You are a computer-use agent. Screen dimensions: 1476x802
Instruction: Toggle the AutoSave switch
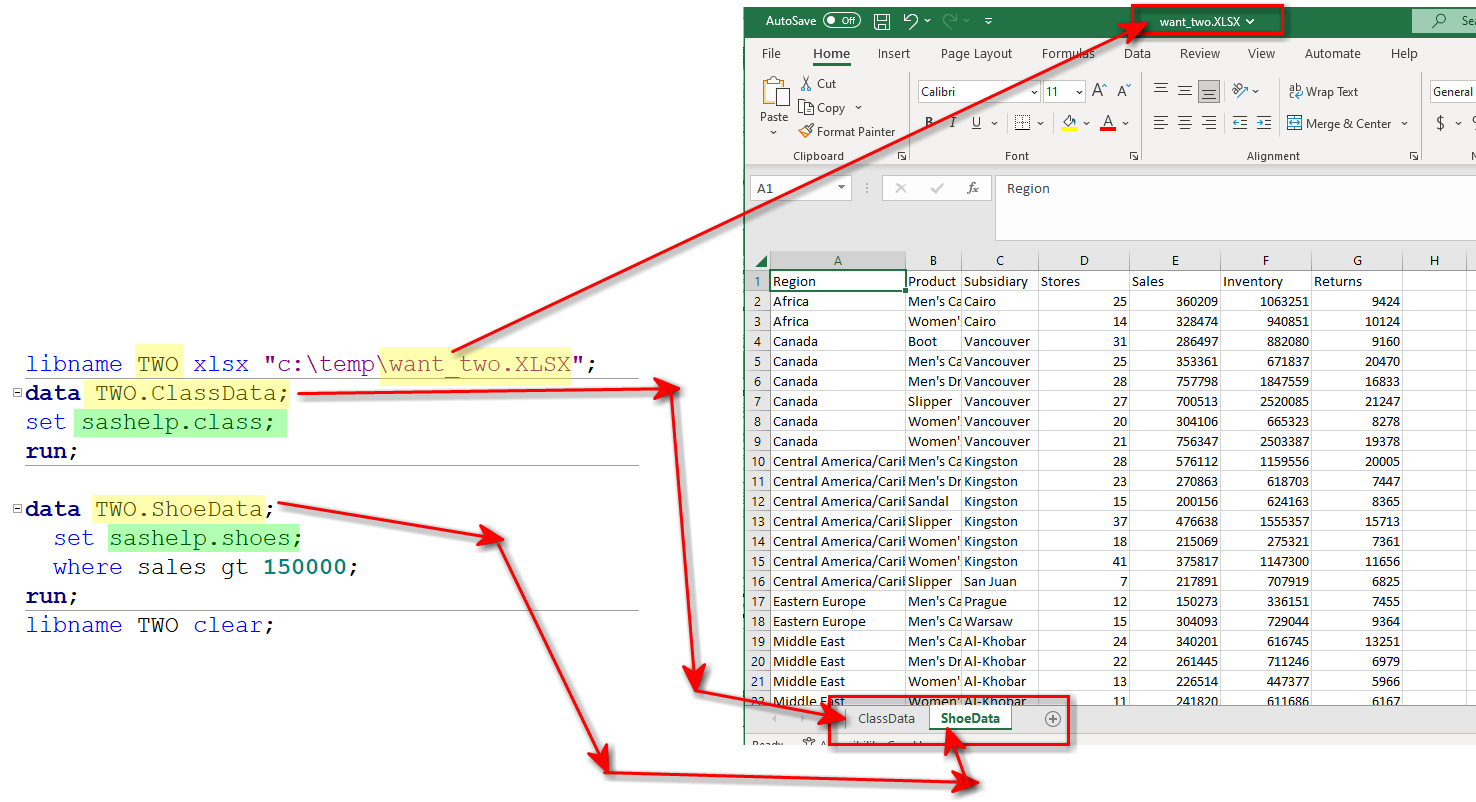coord(845,21)
